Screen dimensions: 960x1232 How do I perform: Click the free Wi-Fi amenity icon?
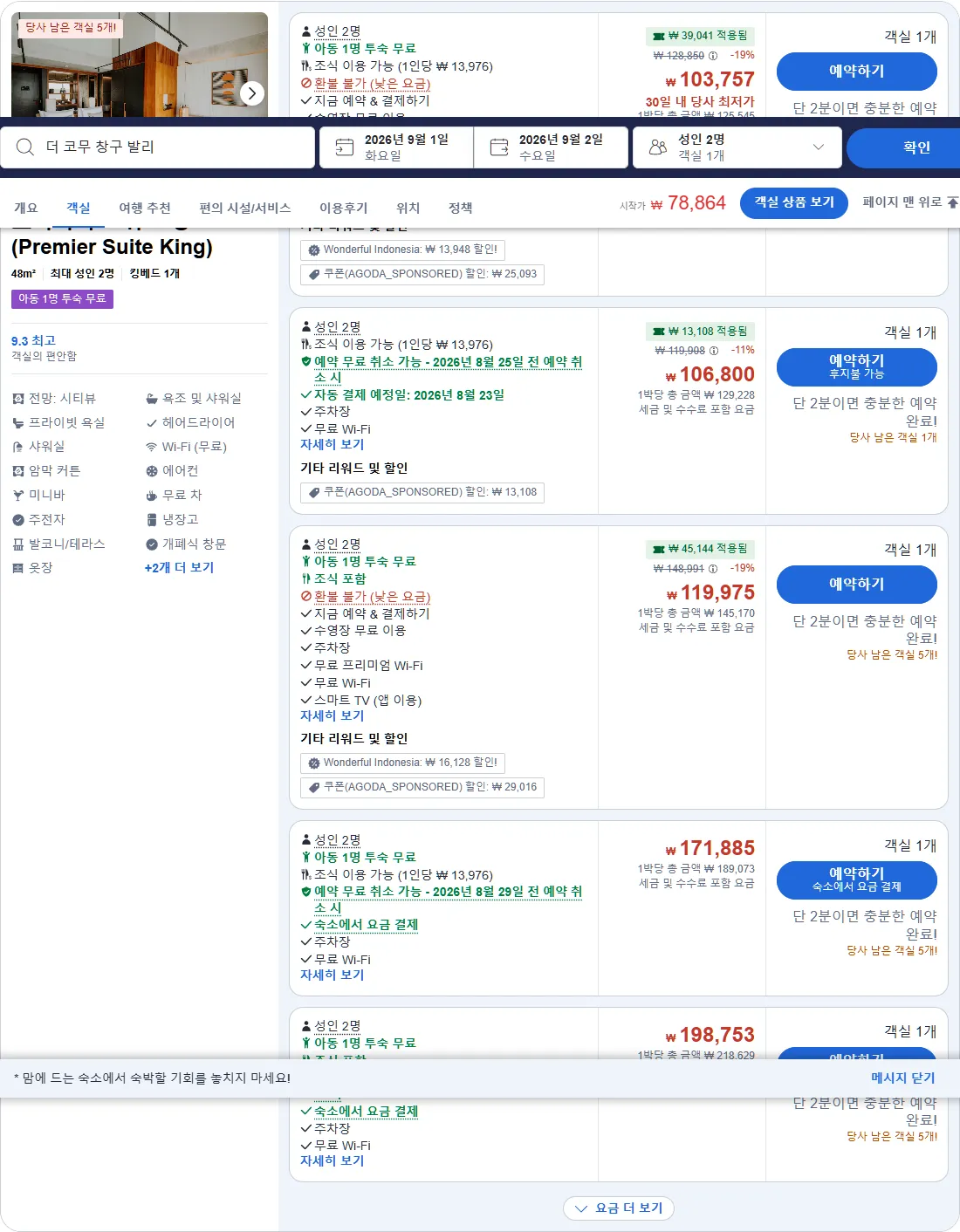click(x=152, y=447)
